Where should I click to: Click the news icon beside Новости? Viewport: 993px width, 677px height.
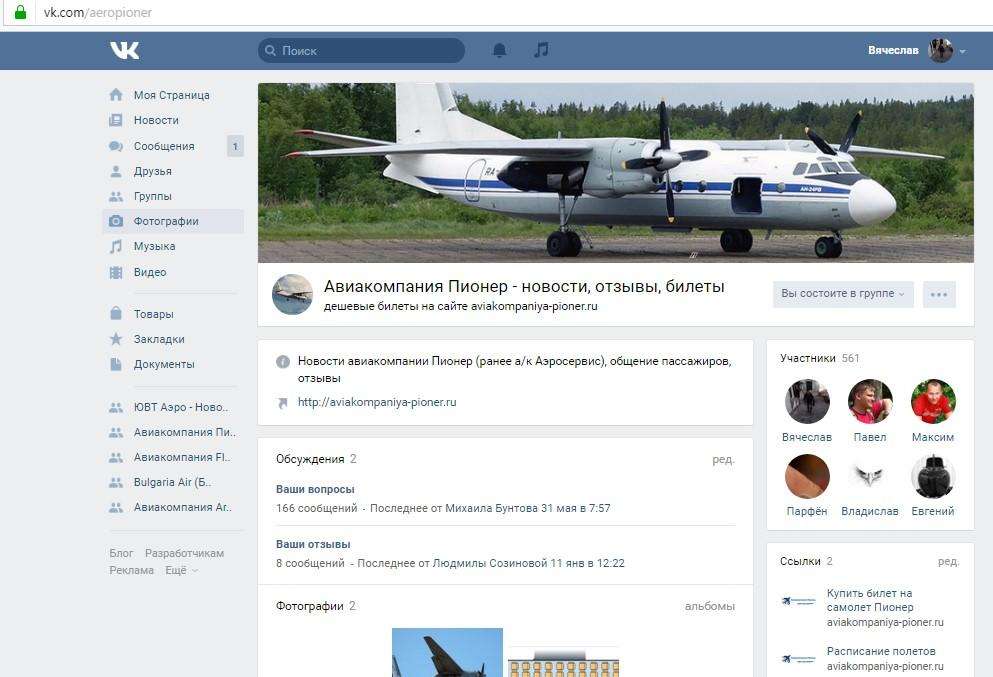click(x=116, y=120)
